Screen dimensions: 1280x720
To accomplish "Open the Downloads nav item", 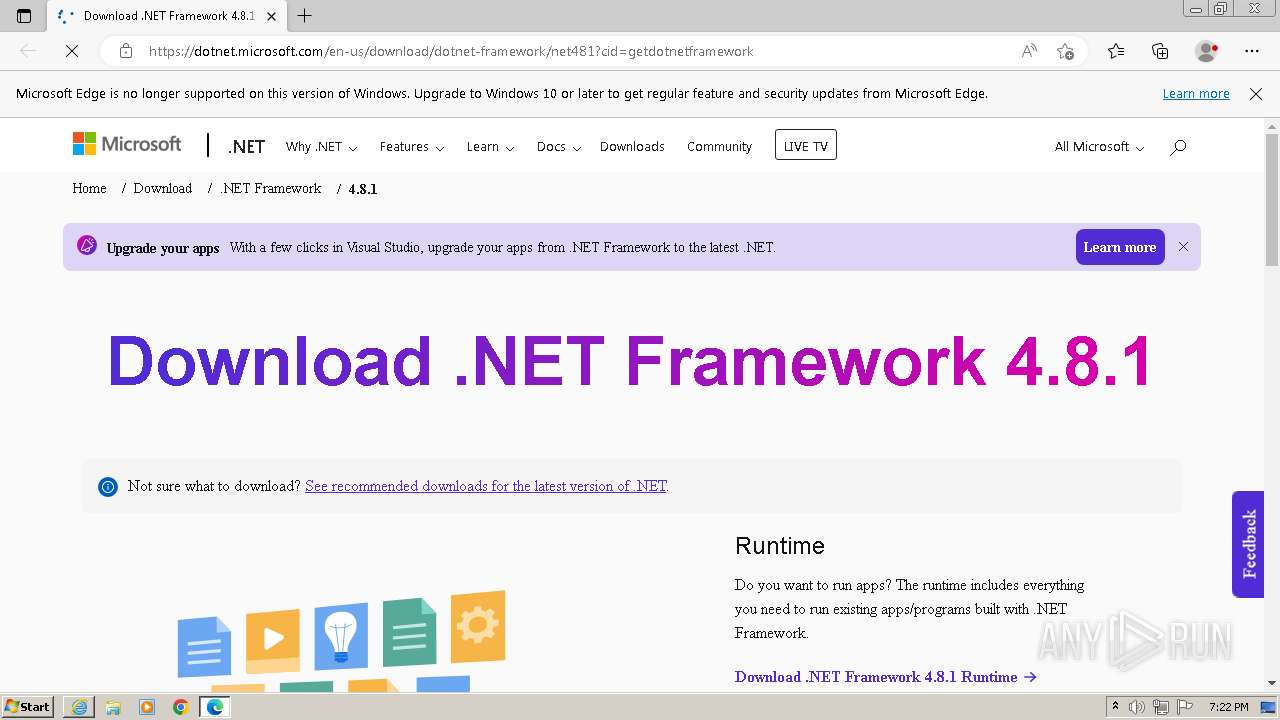I will pos(632,146).
